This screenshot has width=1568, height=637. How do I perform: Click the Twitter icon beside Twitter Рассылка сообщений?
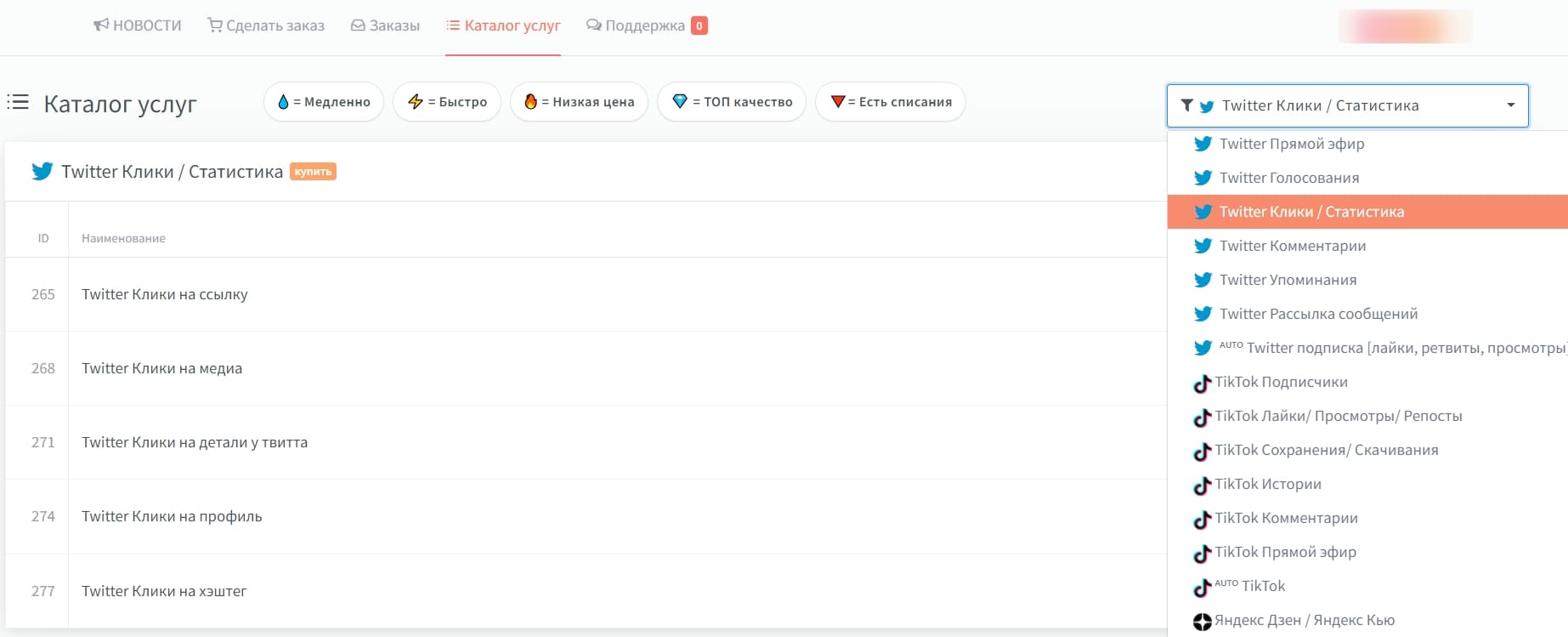tap(1203, 314)
